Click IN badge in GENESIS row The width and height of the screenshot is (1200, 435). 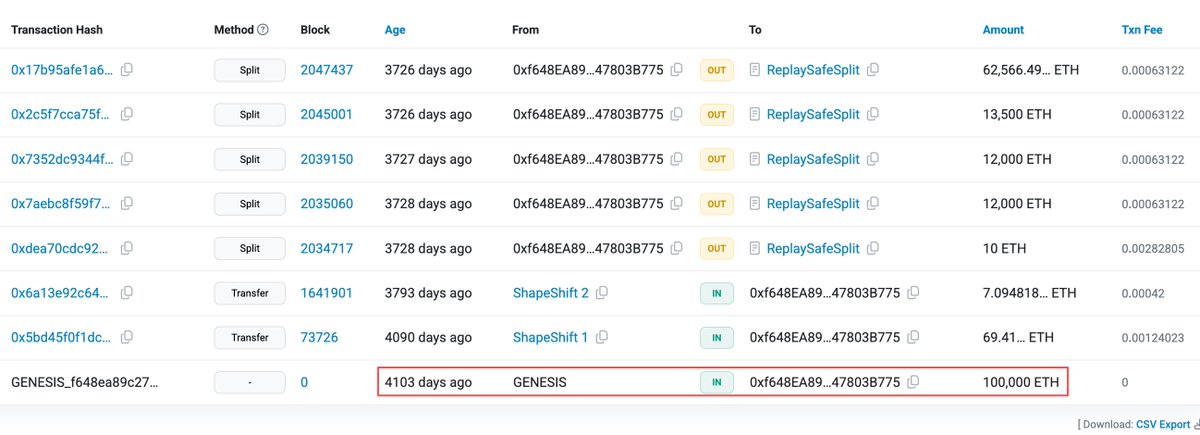716,382
